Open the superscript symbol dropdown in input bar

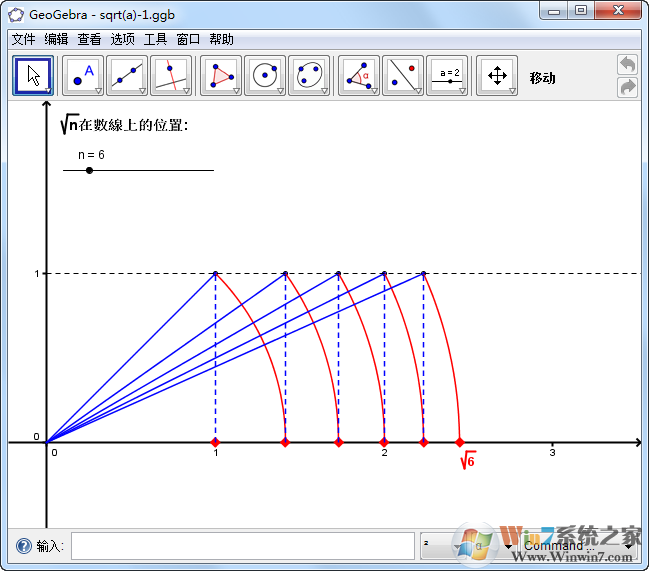441,546
